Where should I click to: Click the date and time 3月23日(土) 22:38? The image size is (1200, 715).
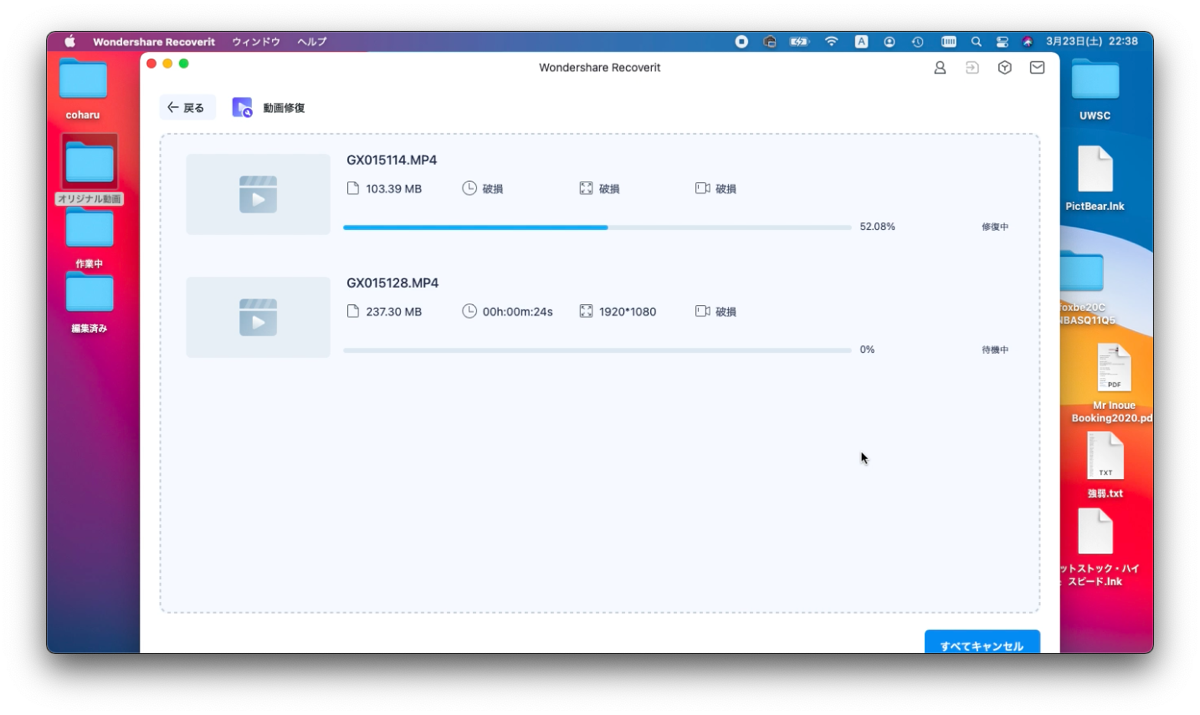[1092, 42]
